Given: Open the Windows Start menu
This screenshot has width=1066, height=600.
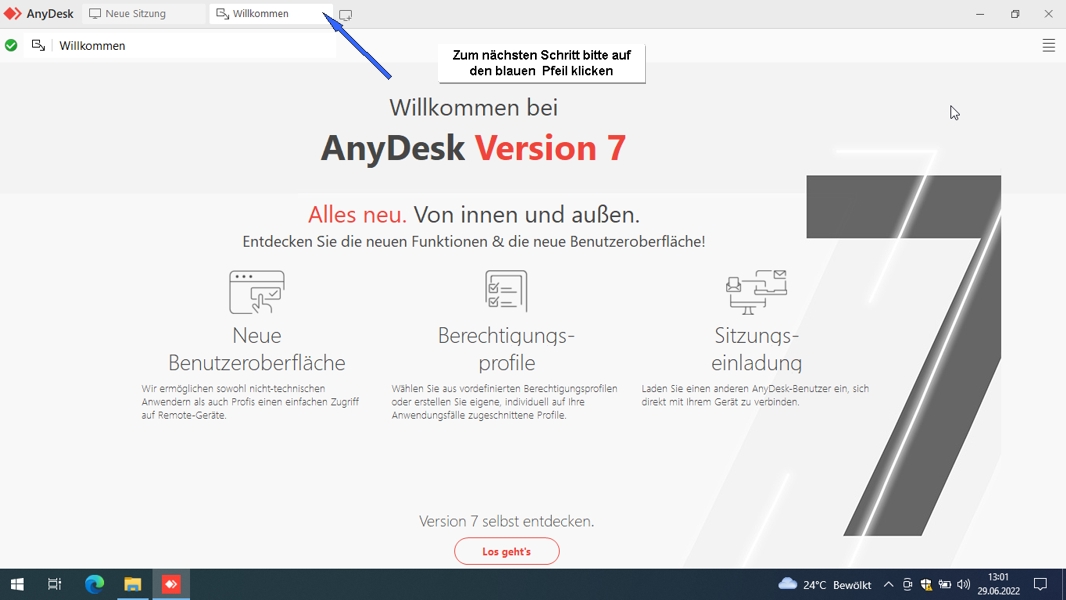Looking at the screenshot, I should (x=17, y=584).
